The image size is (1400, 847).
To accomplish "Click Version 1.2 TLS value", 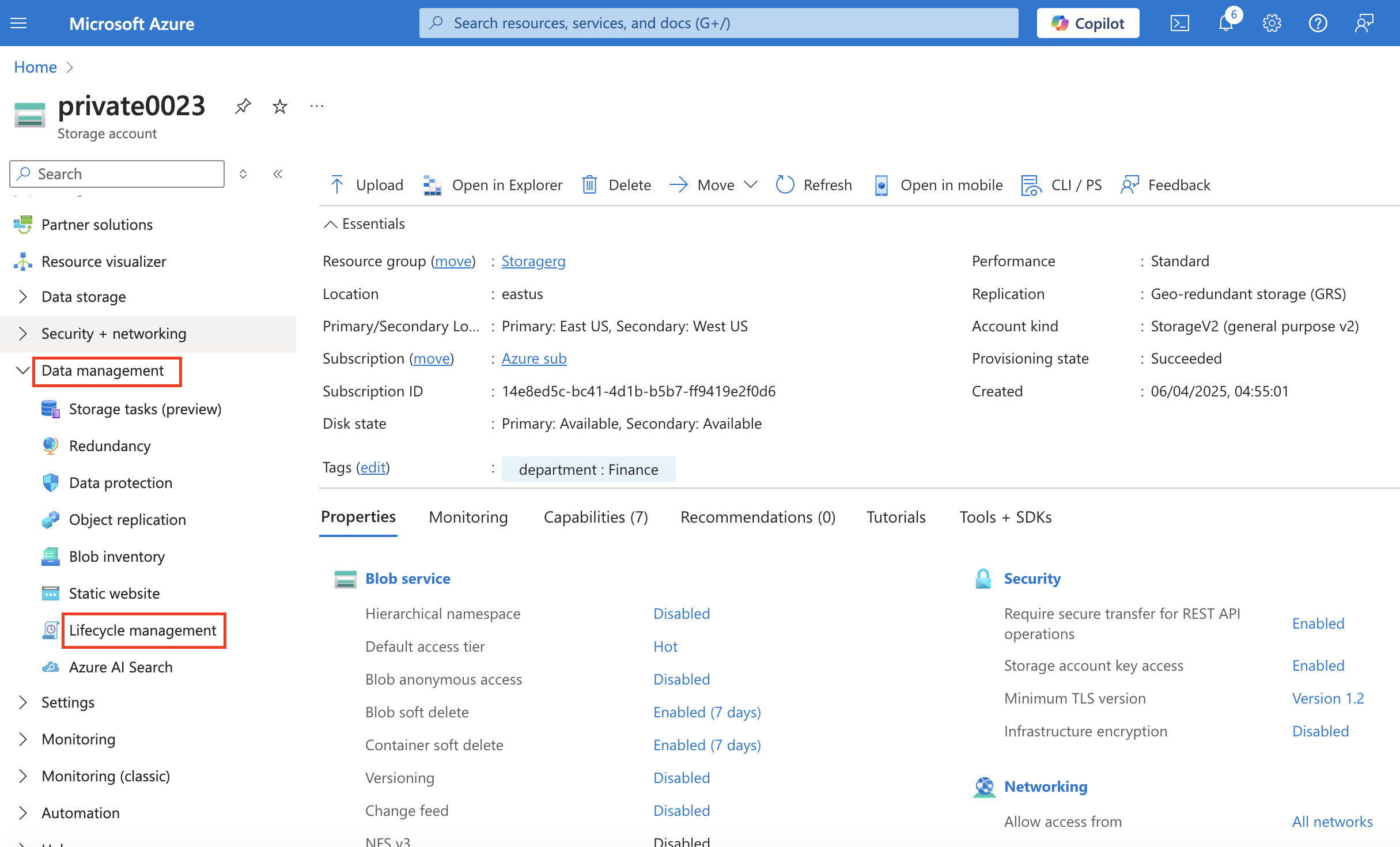I will coord(1328,698).
